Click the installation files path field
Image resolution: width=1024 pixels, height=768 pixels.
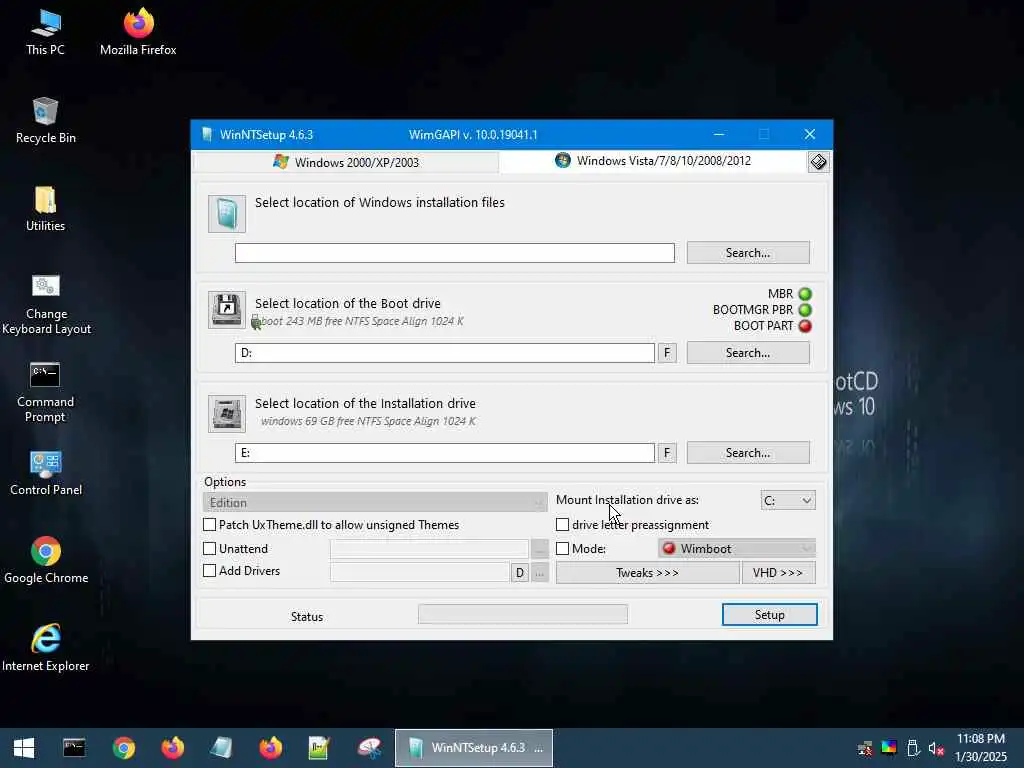click(455, 253)
